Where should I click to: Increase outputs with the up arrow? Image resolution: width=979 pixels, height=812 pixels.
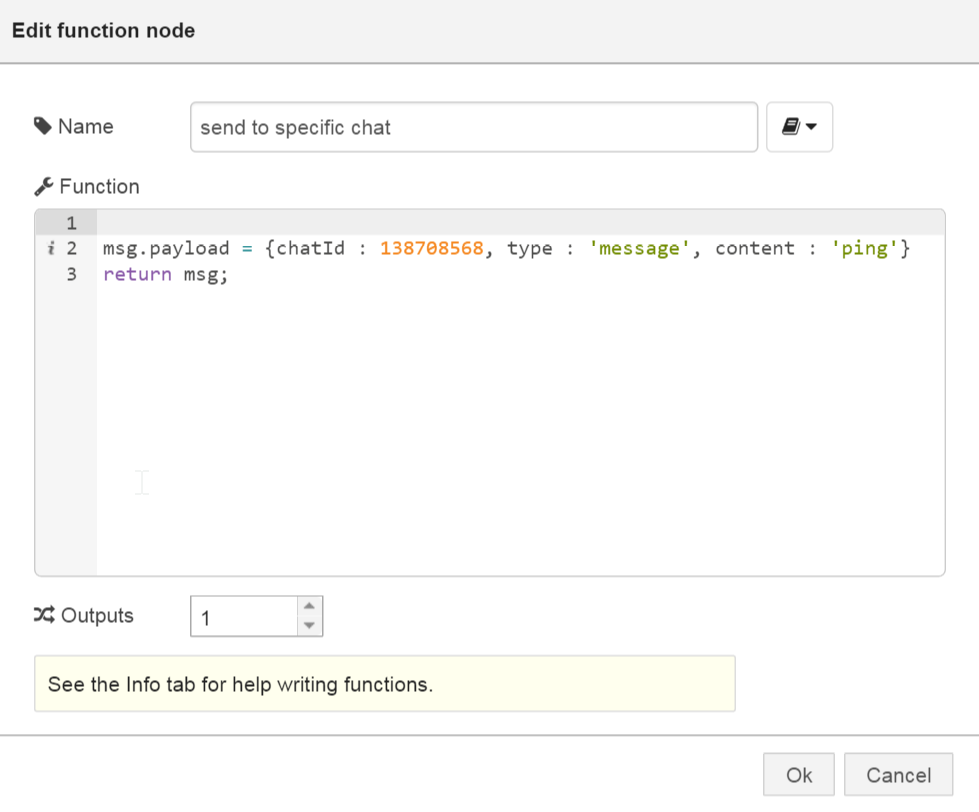click(309, 606)
